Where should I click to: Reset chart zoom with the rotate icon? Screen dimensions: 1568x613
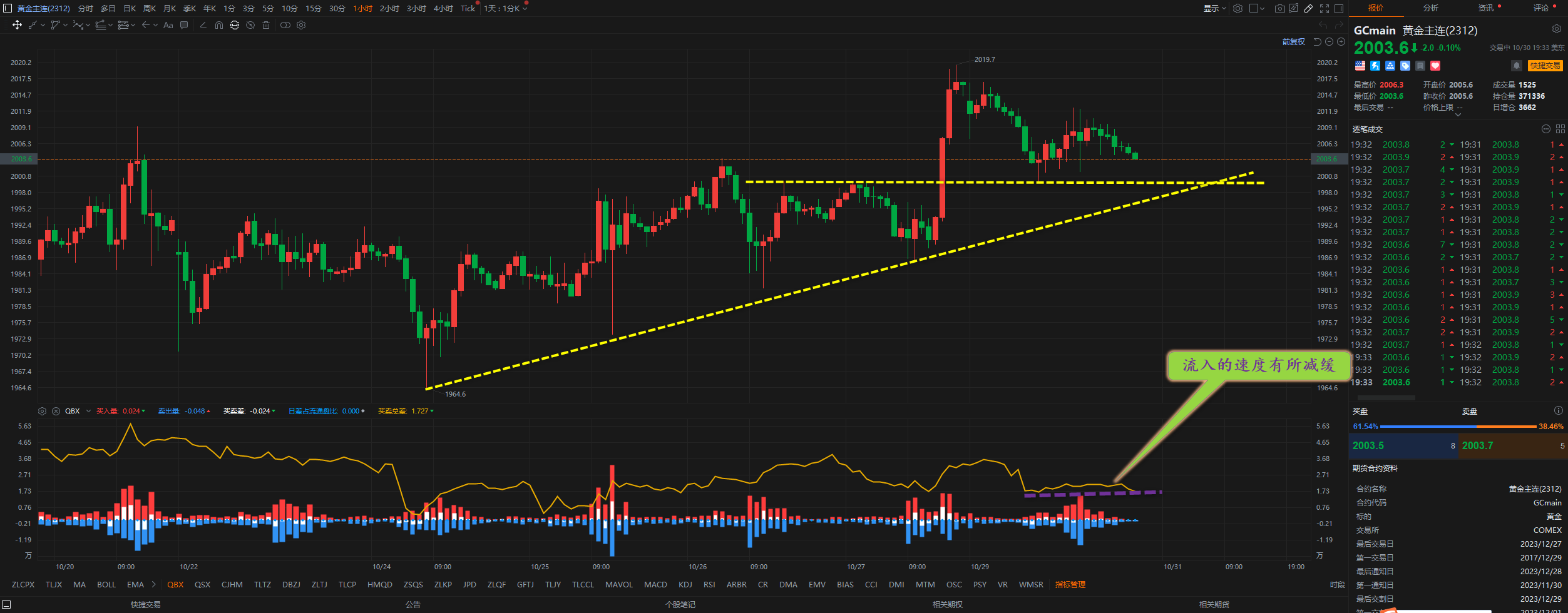pos(1317,42)
